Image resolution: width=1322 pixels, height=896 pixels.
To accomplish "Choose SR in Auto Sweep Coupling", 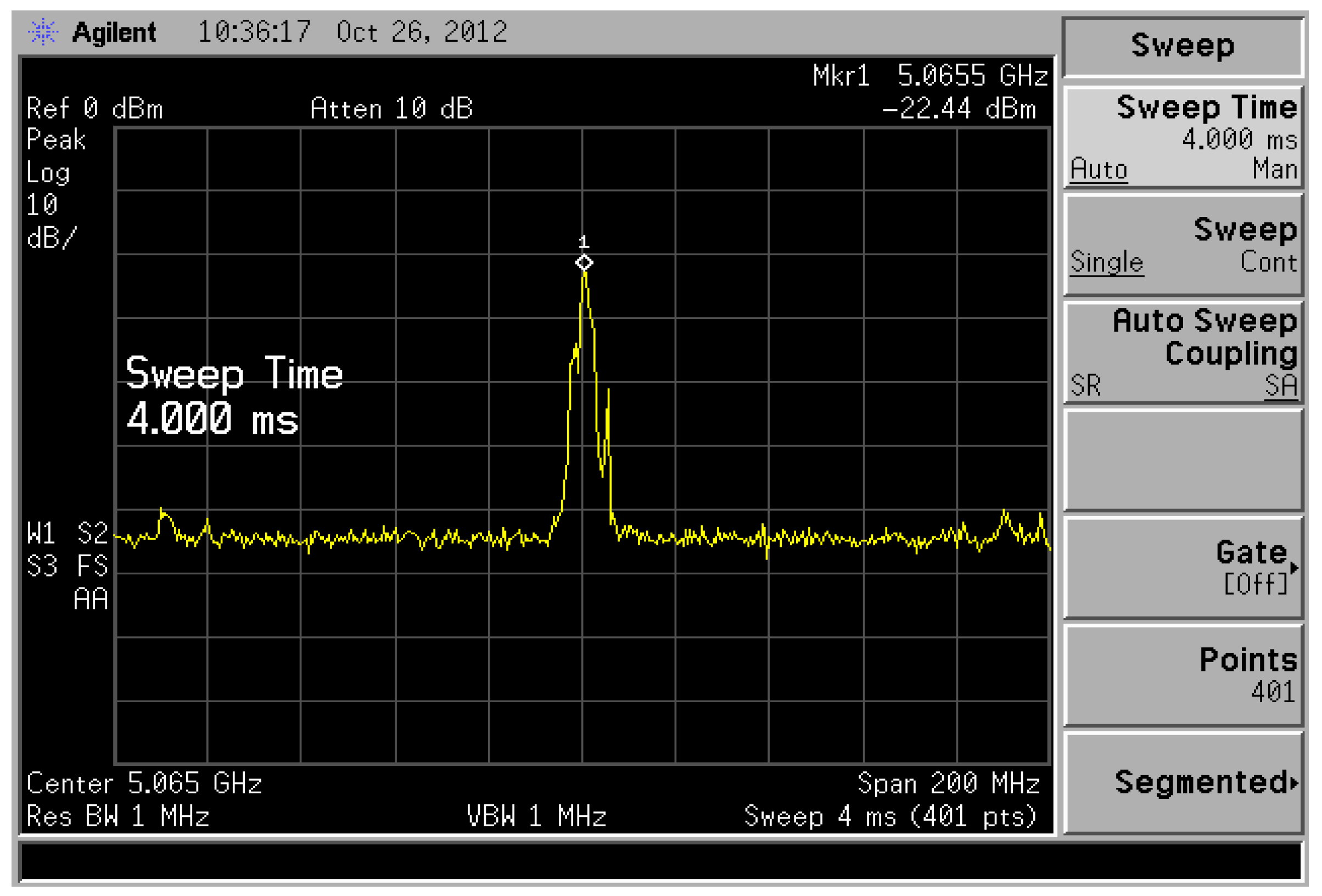I will pos(1085,385).
